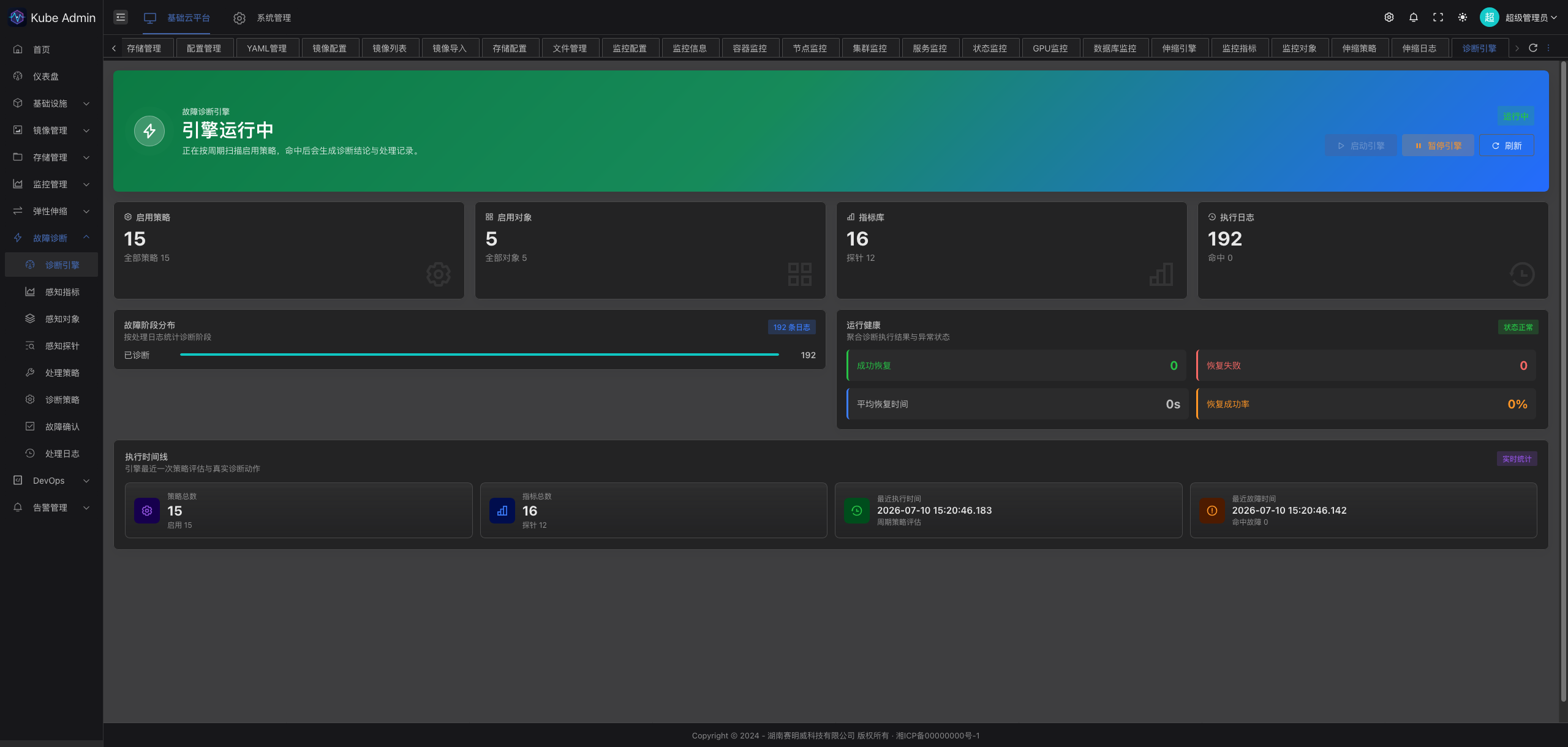Viewport: 1568px width, 747px height.
Task: Click the green 最近执行时间 clock icon
Action: [857, 511]
